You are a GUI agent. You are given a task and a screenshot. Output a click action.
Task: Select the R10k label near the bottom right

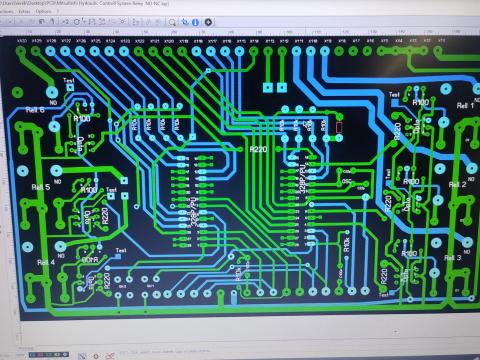(x=346, y=245)
